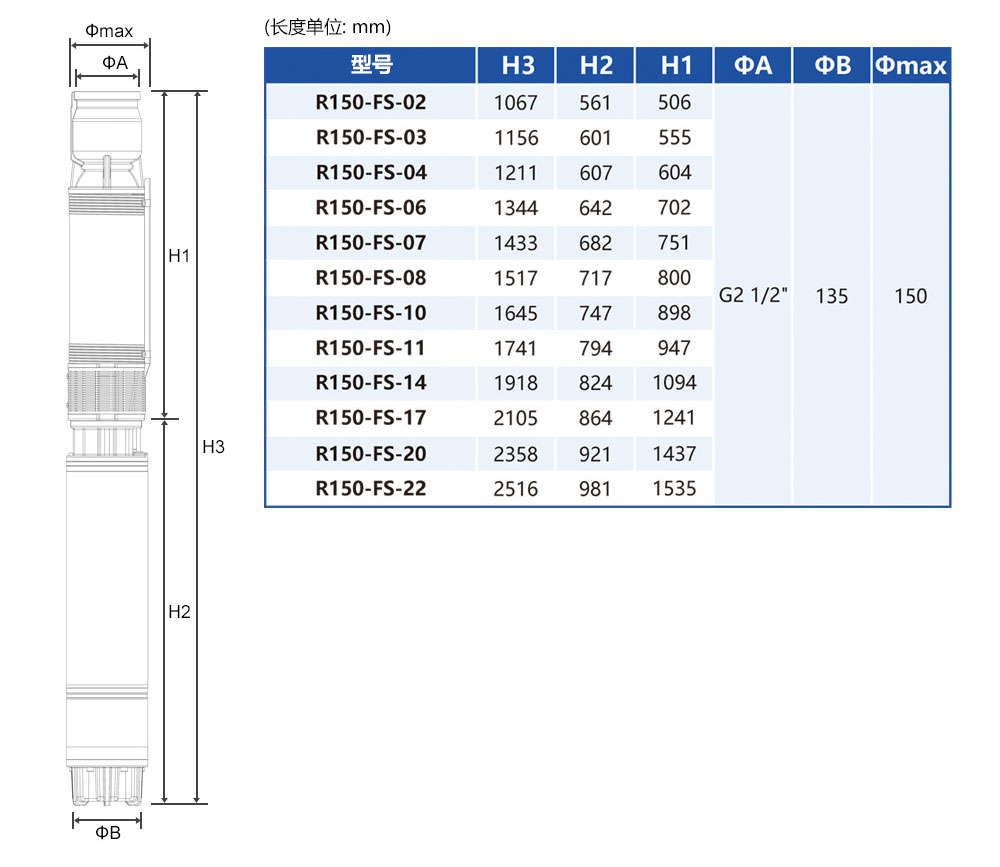Click the H1 dimension label on diagram
The height and width of the screenshot is (867, 1000).
pyautogui.click(x=179, y=256)
